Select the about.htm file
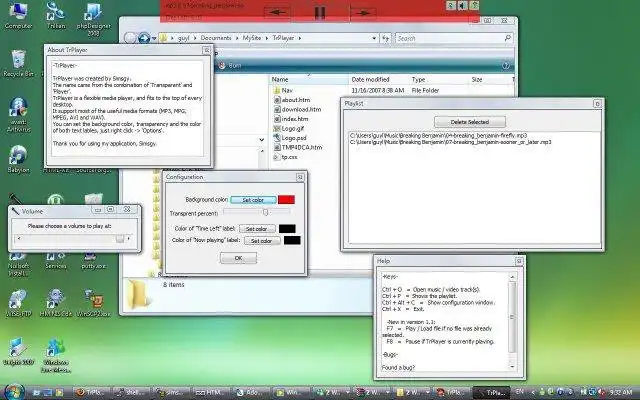 pyautogui.click(x=291, y=100)
